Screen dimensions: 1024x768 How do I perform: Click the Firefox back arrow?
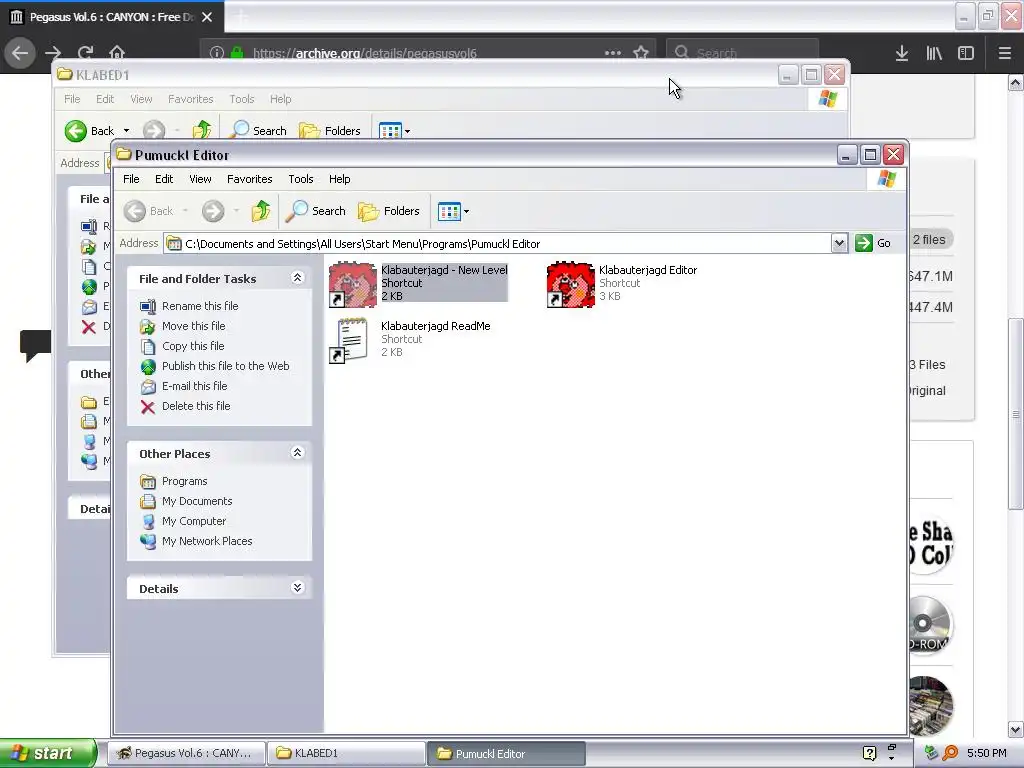click(20, 53)
